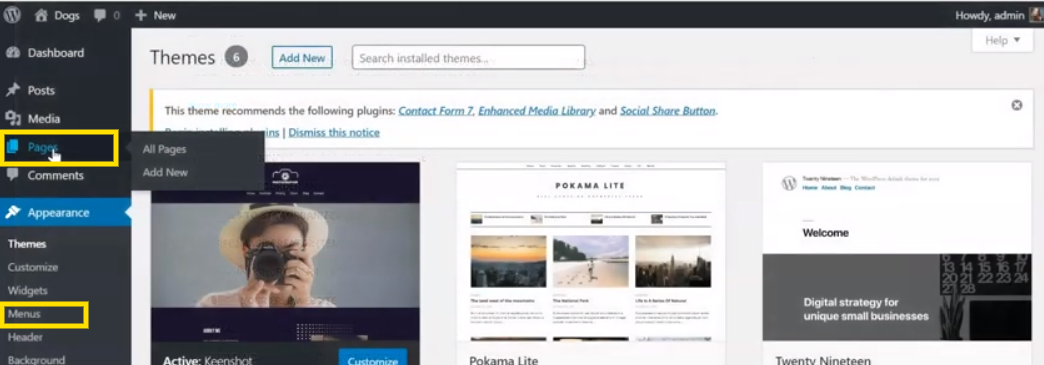This screenshot has width=1044, height=365.
Task: Click the Media icon in sidebar
Action: tap(13, 119)
